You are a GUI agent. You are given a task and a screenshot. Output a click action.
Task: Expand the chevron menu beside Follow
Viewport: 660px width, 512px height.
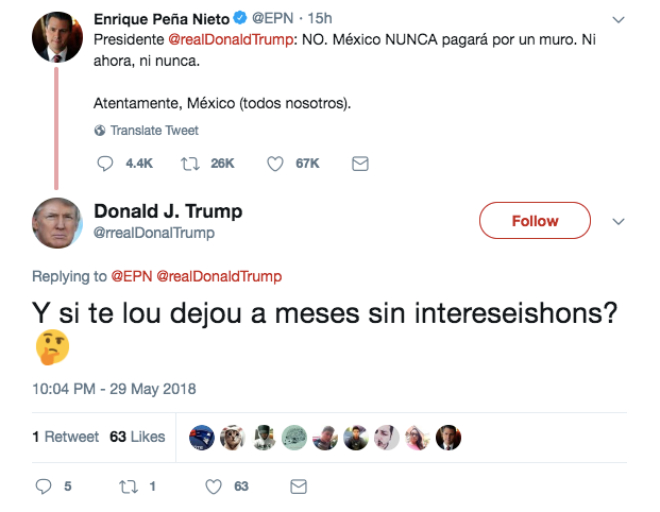pyautogui.click(x=618, y=221)
